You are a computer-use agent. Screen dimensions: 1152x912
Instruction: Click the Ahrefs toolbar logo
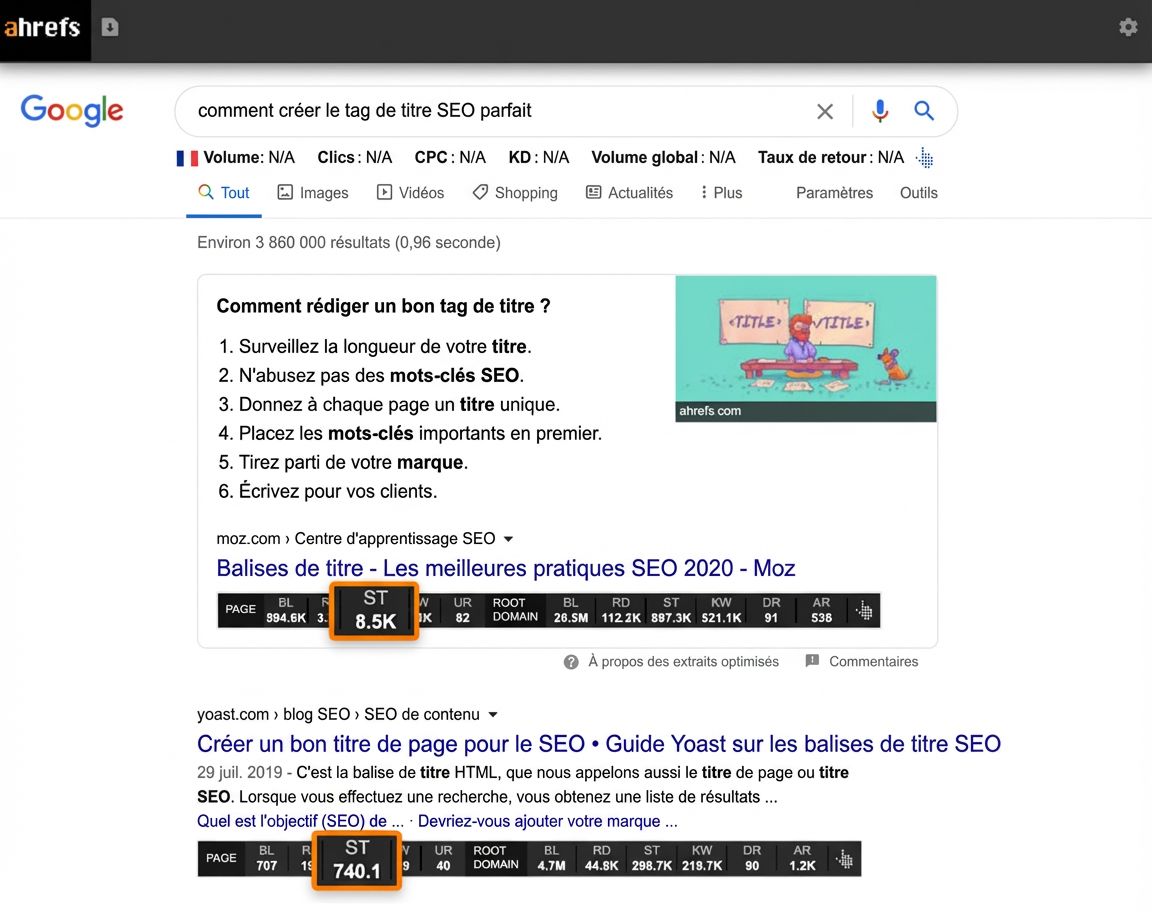(44, 27)
